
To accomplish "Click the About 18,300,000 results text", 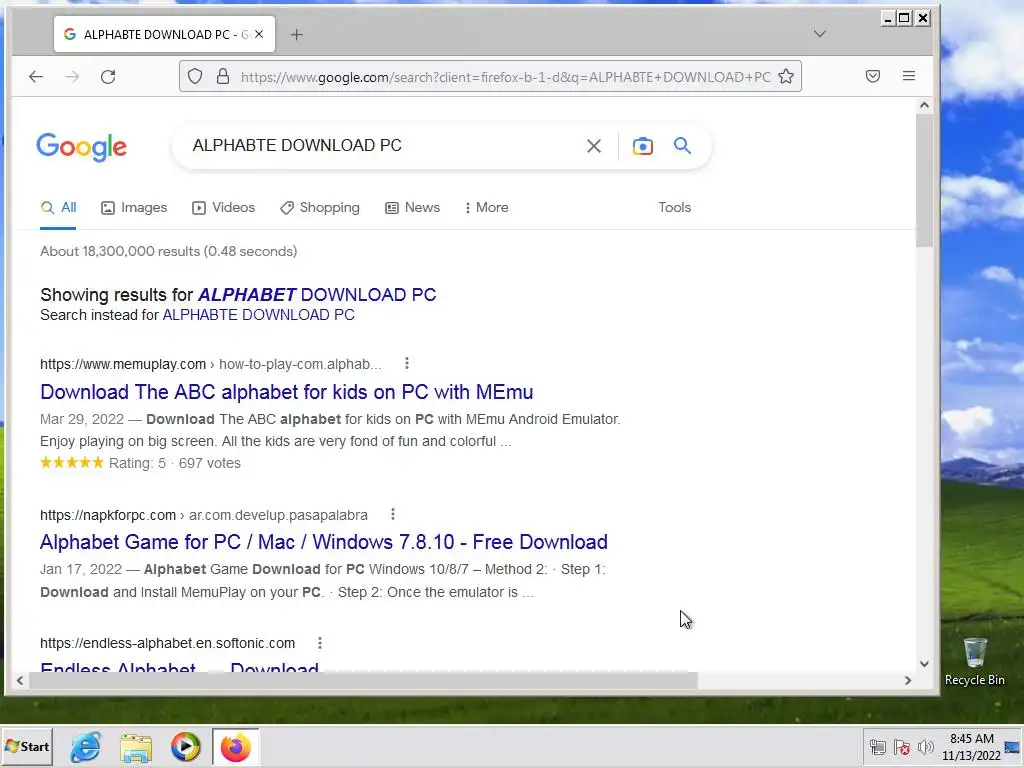I will pyautogui.click(x=168, y=251).
